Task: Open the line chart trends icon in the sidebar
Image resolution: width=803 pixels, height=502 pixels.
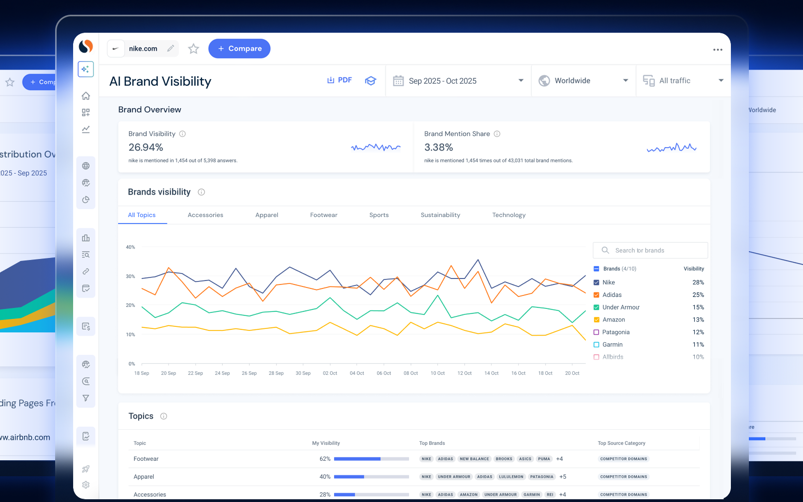Action: coord(86,129)
